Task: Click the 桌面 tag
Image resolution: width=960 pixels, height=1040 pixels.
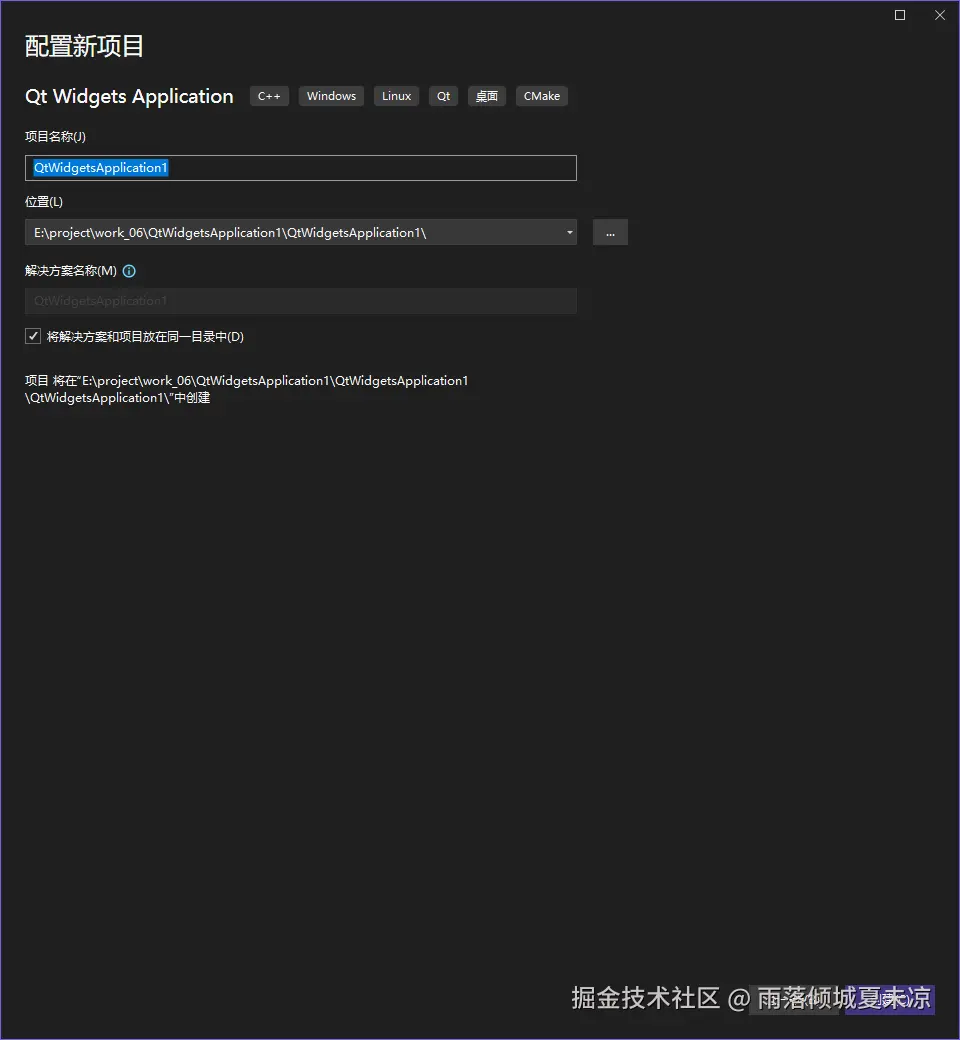Action: (487, 96)
